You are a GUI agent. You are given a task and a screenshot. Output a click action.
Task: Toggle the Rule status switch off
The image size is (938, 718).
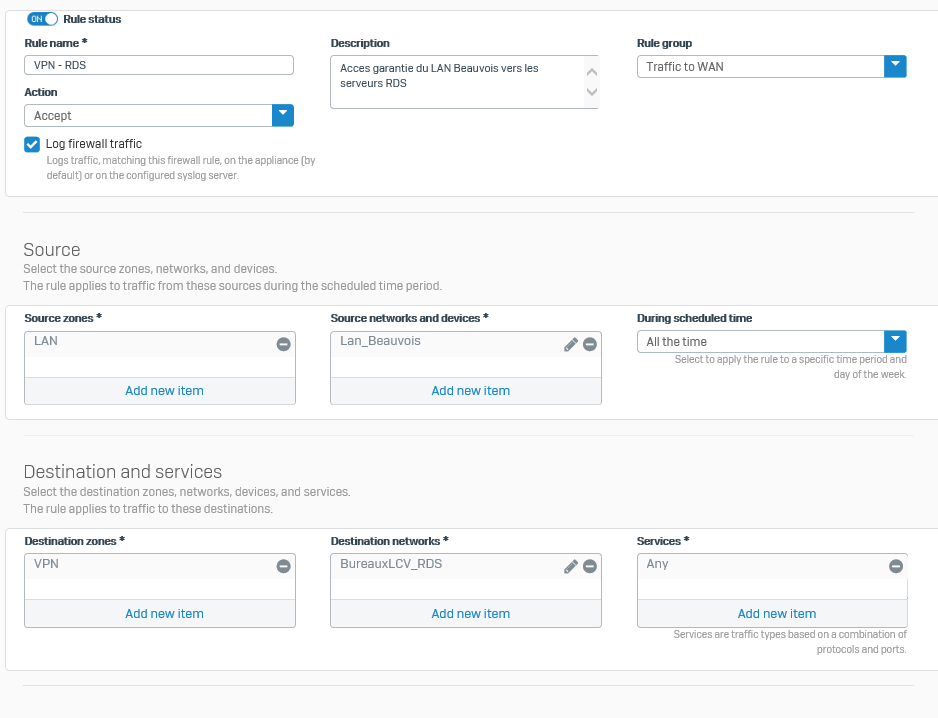click(42, 19)
